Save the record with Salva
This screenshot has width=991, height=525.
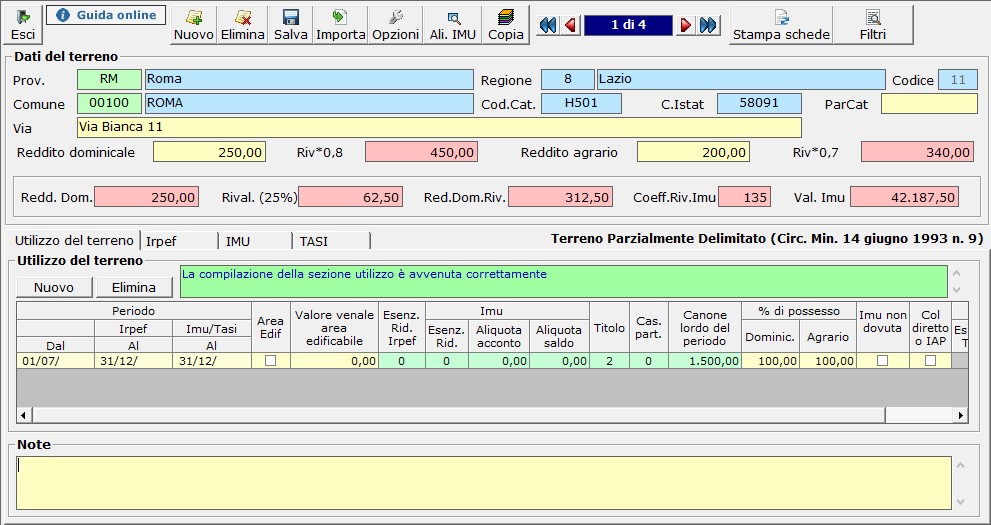click(x=290, y=24)
